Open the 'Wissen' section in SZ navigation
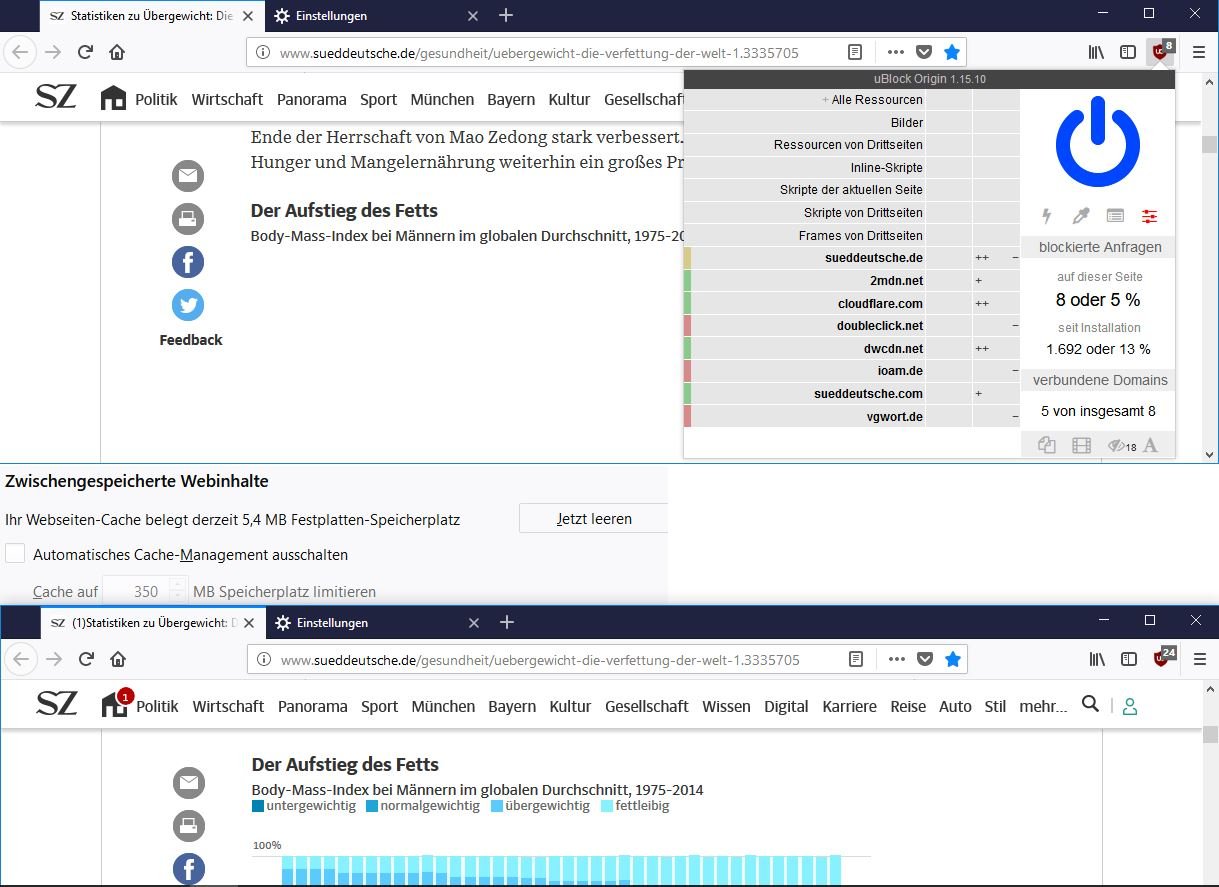The height and width of the screenshot is (887, 1219). 726,706
